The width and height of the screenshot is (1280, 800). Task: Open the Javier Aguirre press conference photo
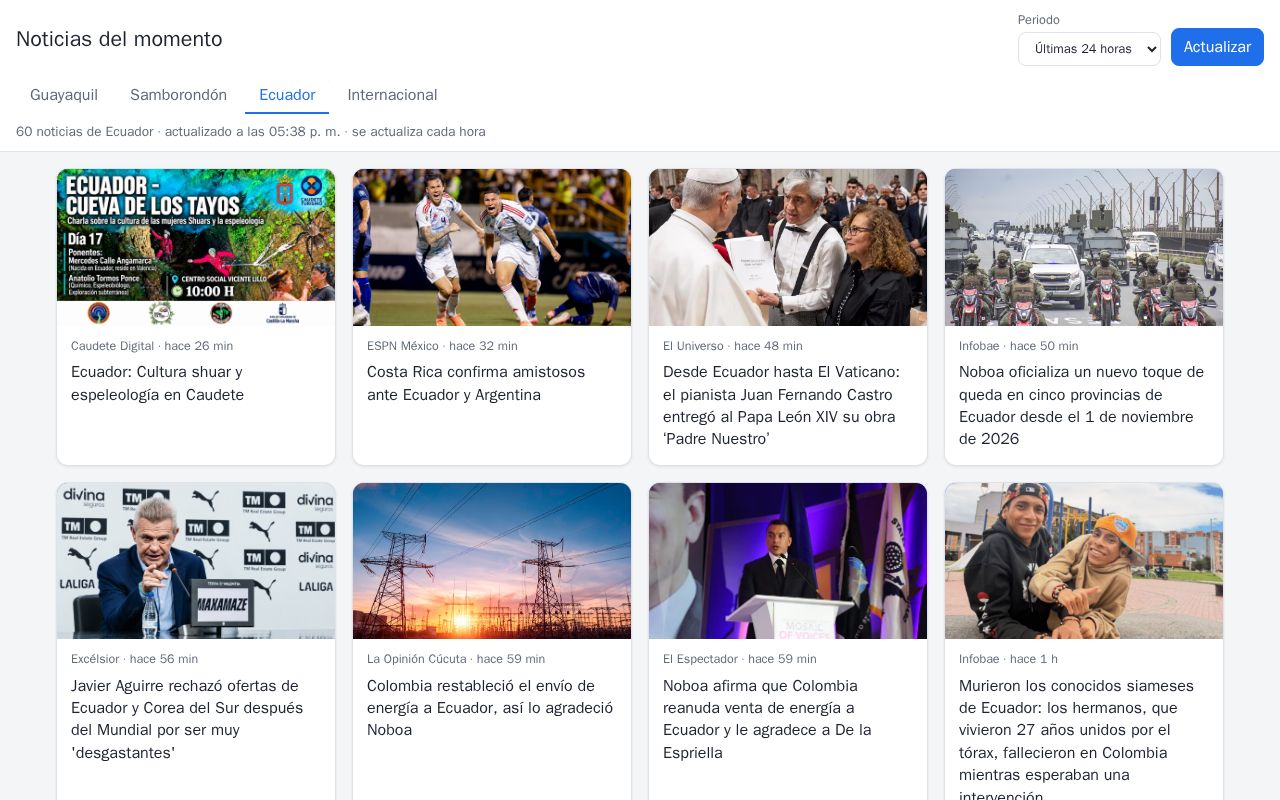(x=196, y=561)
